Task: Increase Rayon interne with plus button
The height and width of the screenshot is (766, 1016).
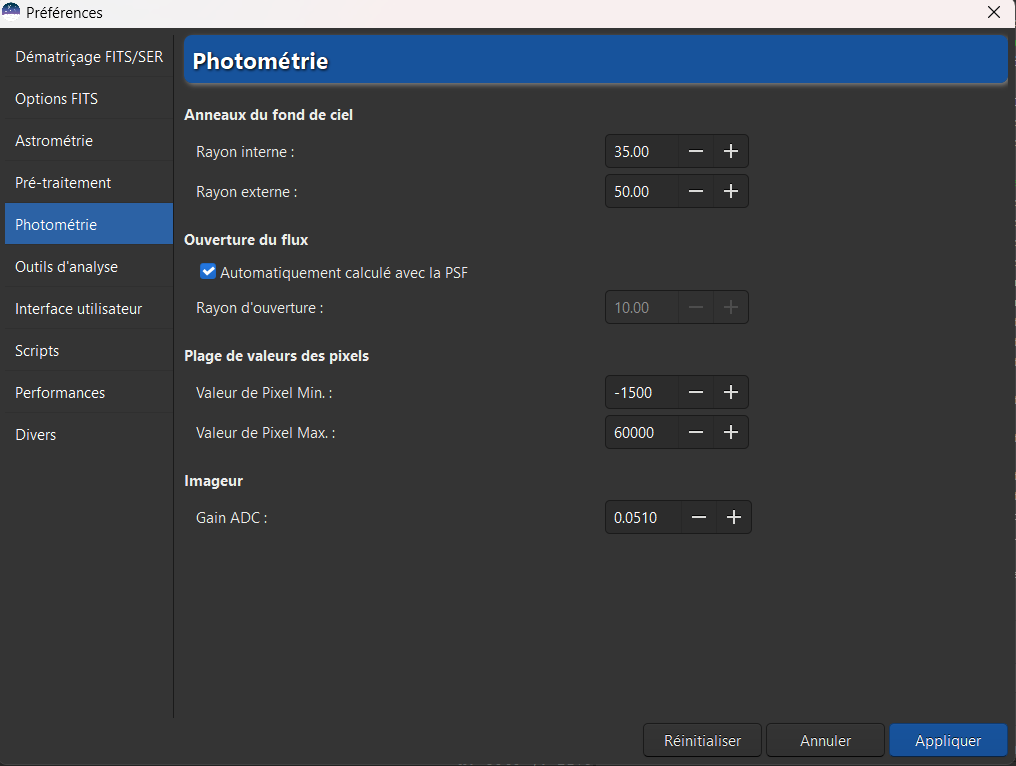Action: click(731, 151)
